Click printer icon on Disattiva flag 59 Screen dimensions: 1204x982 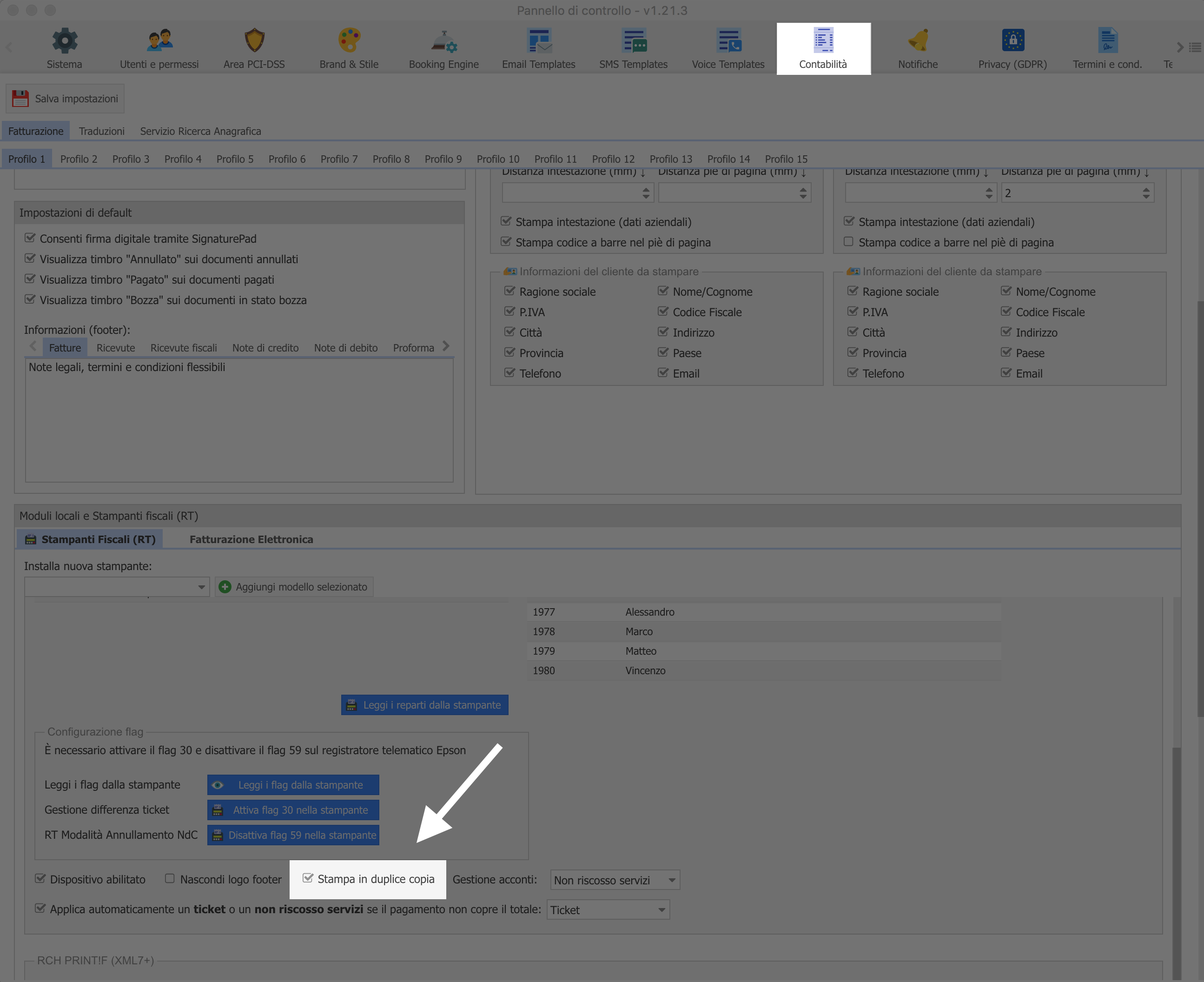(x=218, y=835)
